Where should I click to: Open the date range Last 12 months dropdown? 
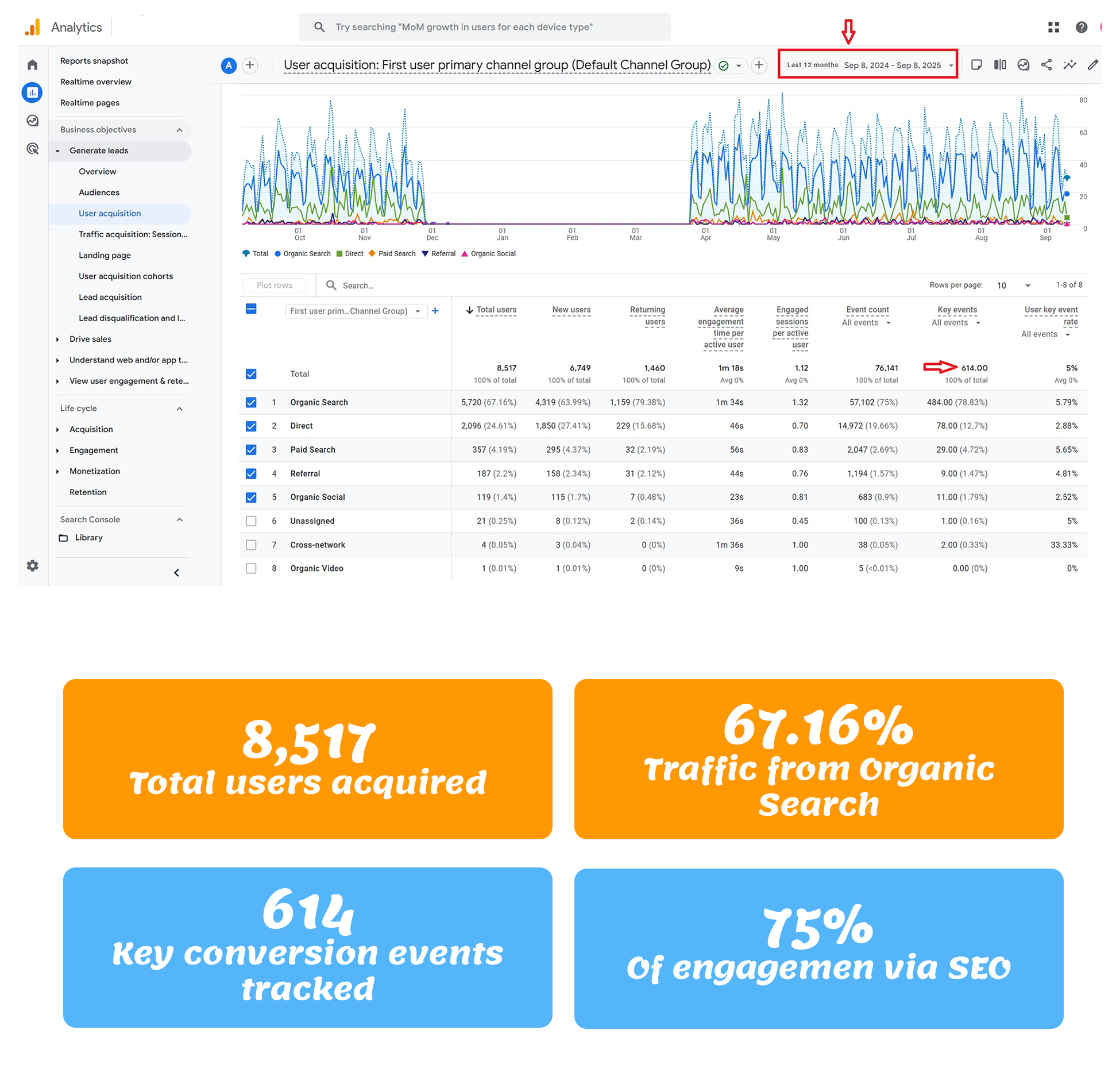[x=868, y=65]
